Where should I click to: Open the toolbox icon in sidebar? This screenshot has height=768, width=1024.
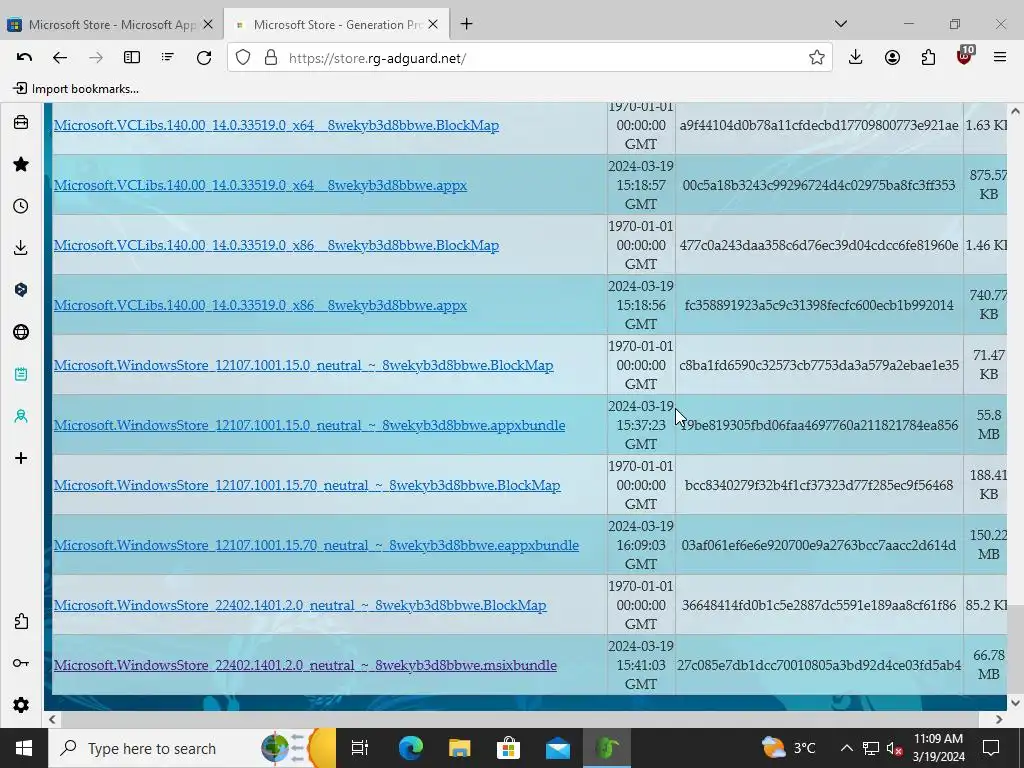point(21,122)
